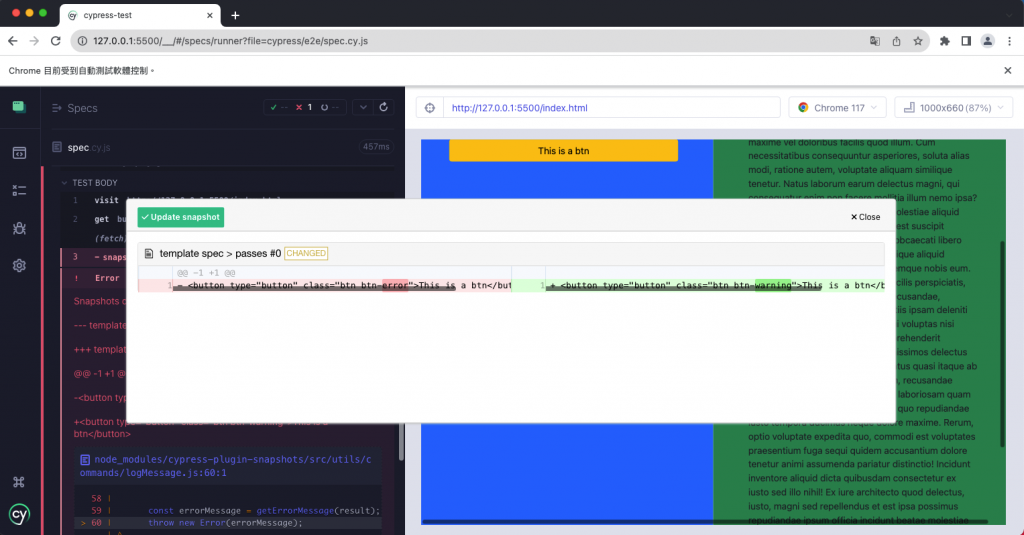Open Cypress settings gear icon
The image size is (1024, 535).
(x=19, y=265)
